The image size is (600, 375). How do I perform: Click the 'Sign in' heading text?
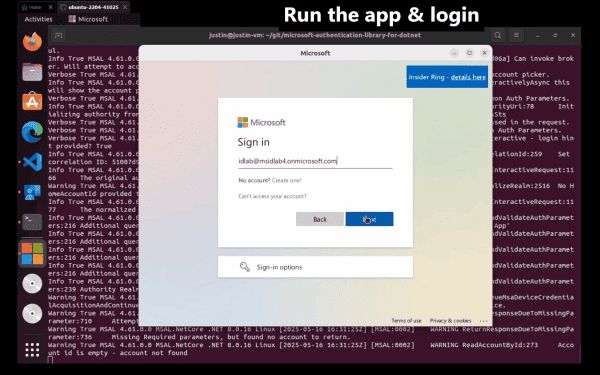(x=253, y=142)
